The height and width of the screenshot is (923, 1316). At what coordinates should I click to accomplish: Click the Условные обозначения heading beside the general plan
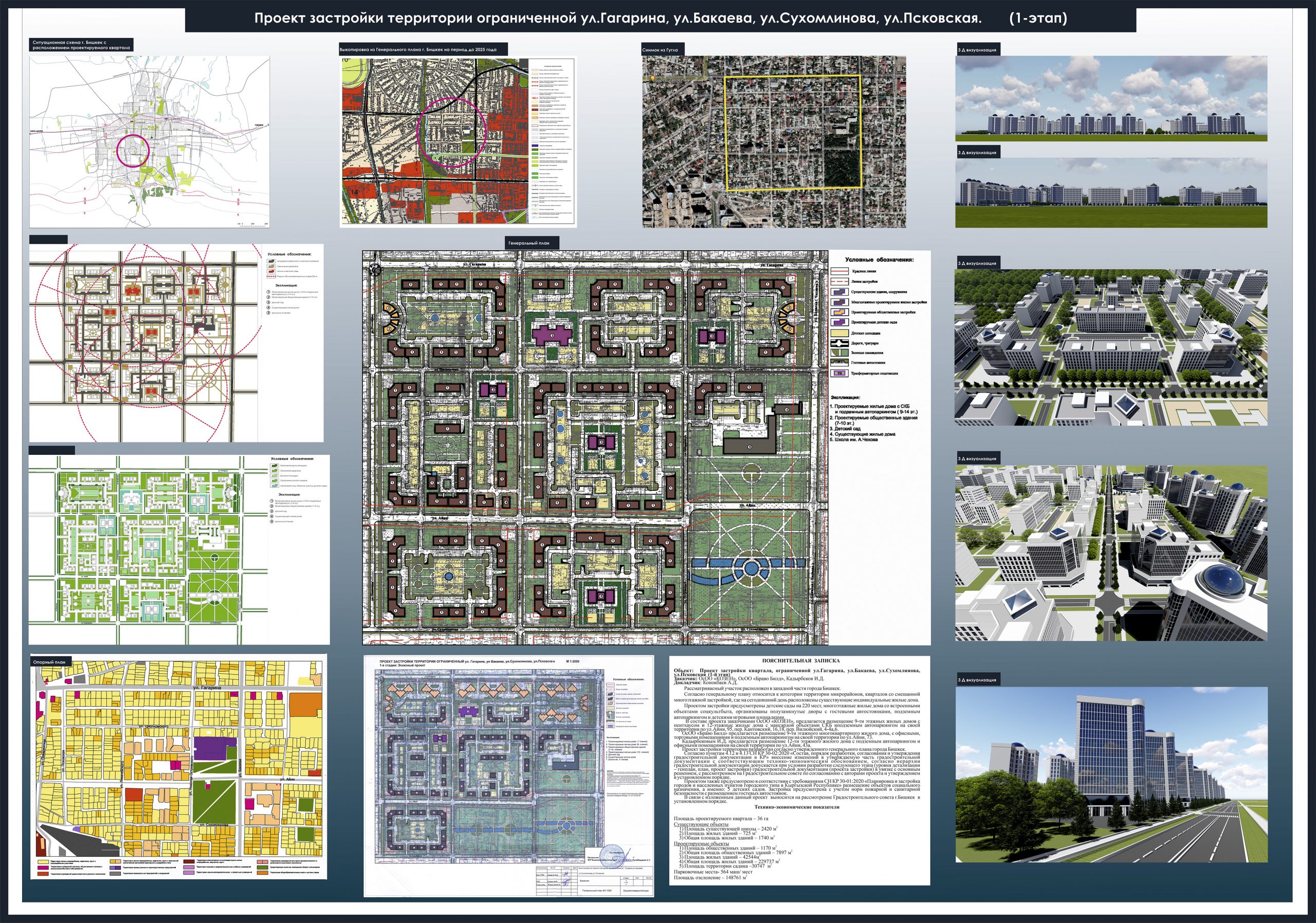click(879, 260)
